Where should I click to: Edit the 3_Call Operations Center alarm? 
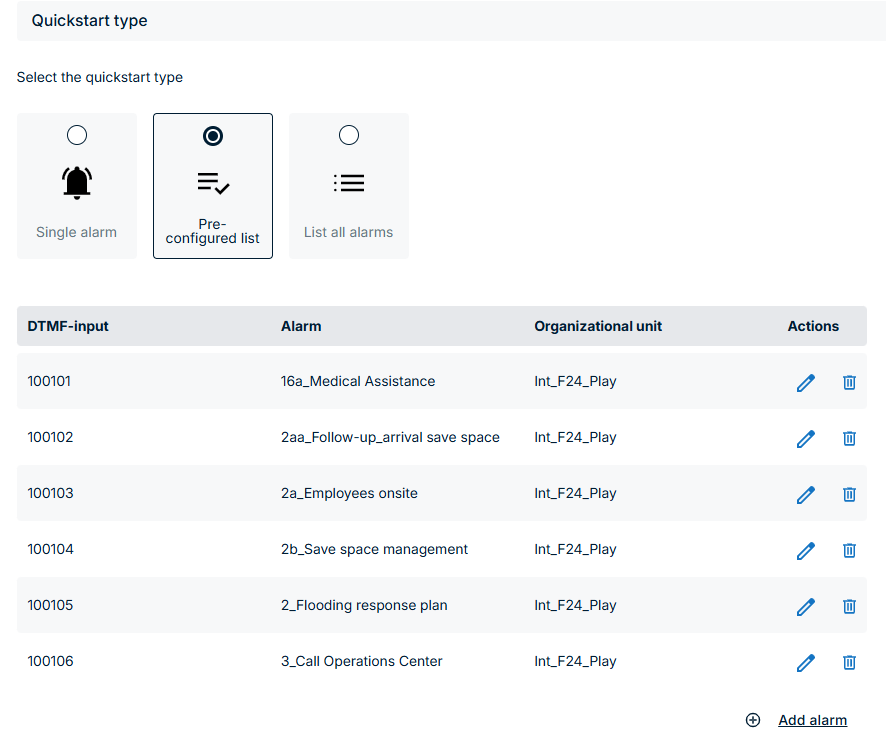pyautogui.click(x=806, y=662)
